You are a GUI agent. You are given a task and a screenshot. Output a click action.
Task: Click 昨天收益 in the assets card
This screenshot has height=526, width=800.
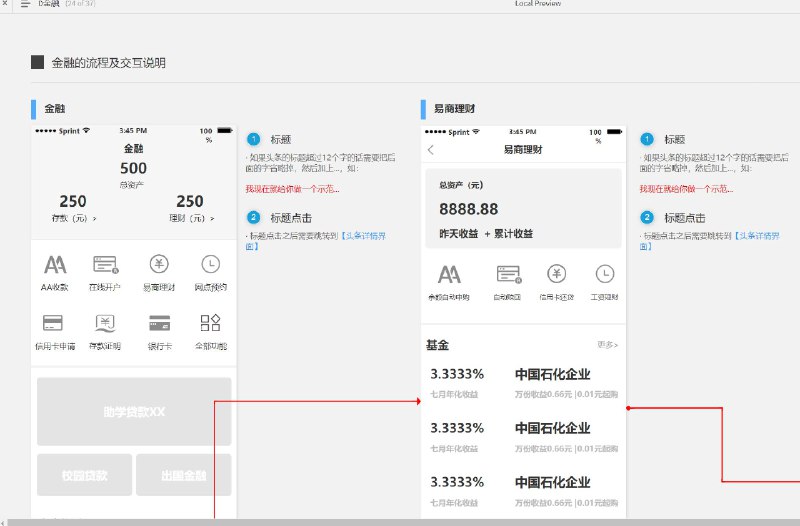tap(459, 234)
